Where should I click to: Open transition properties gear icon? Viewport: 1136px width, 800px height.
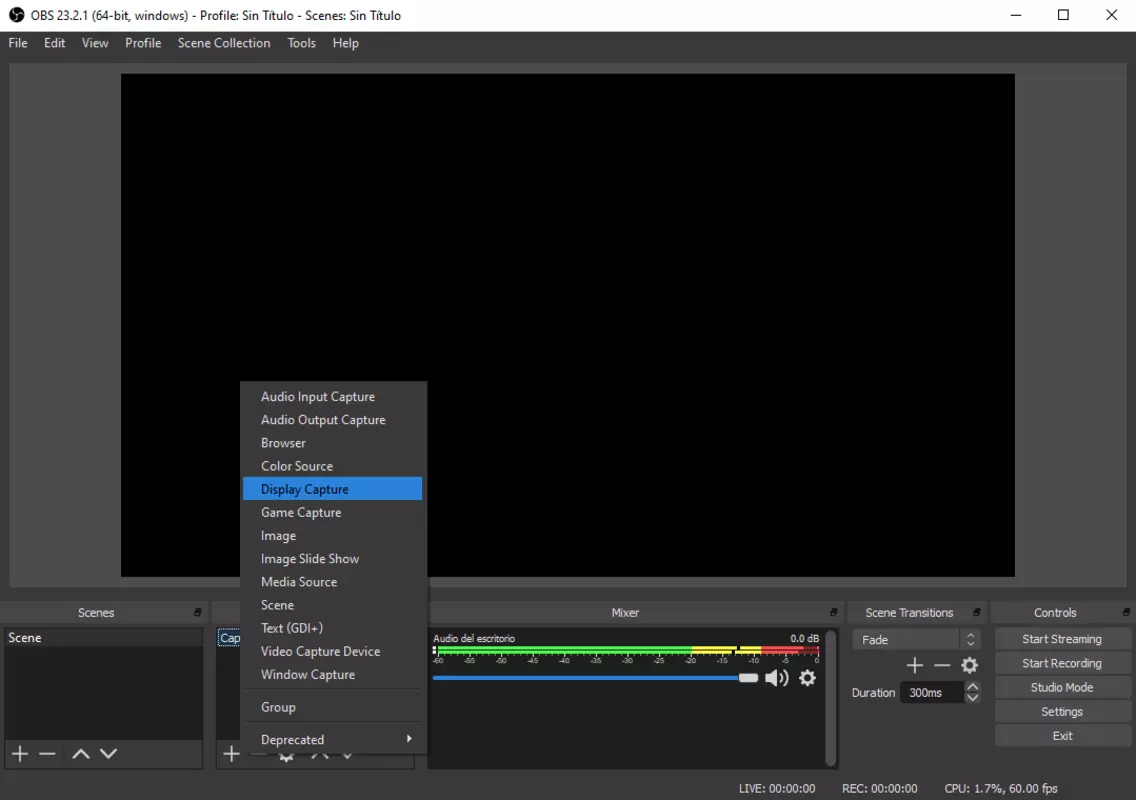(969, 664)
